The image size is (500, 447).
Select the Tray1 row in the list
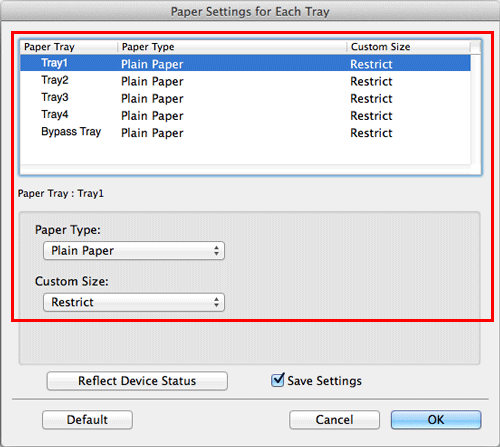coord(245,63)
